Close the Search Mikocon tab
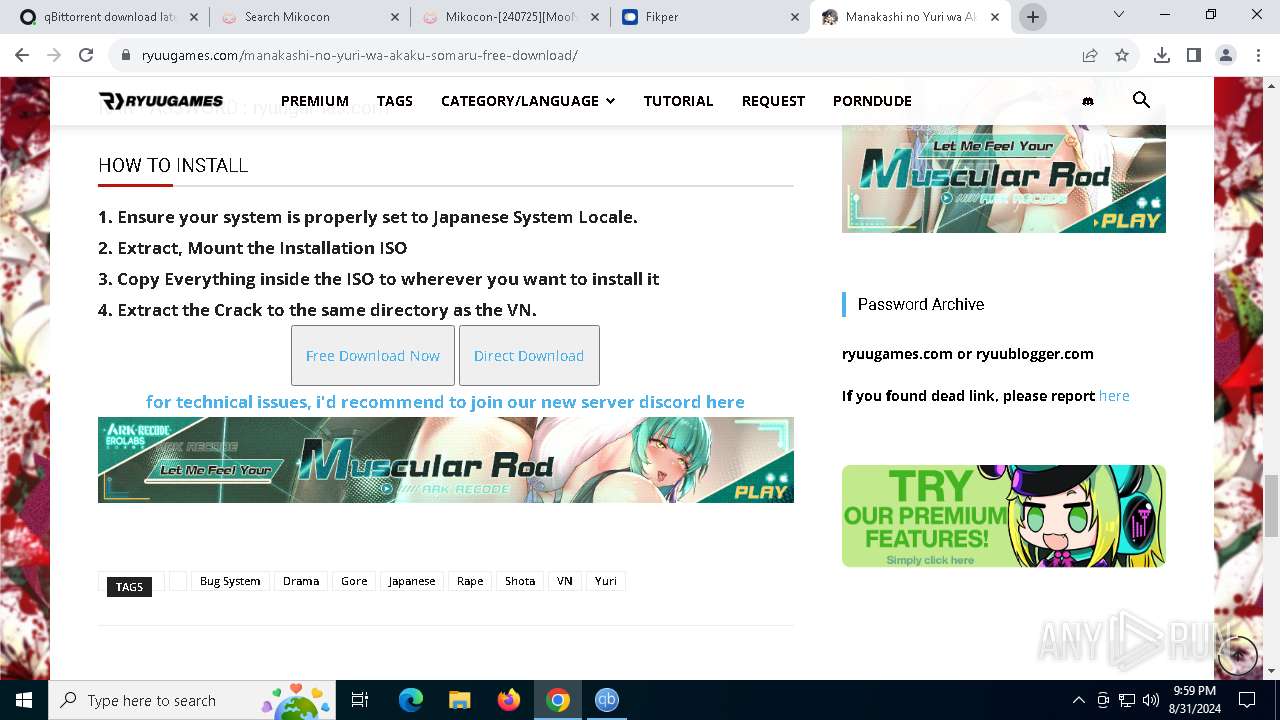The height and width of the screenshot is (720, 1280). click(x=394, y=17)
